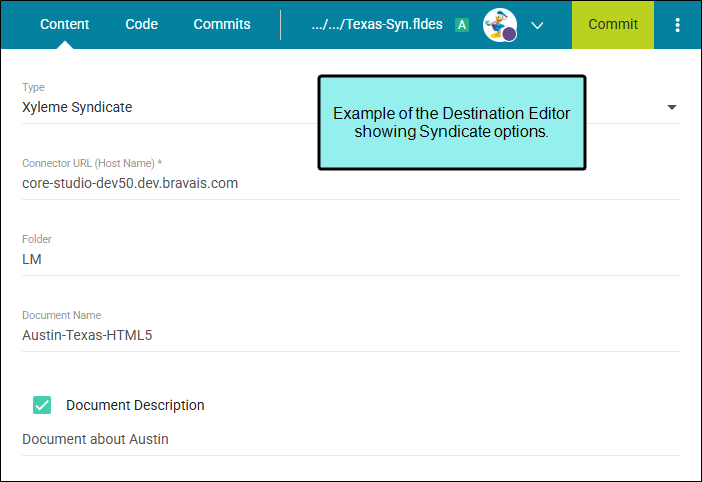Open the three-dot more options menu
The width and height of the screenshot is (702, 482).
(678, 25)
